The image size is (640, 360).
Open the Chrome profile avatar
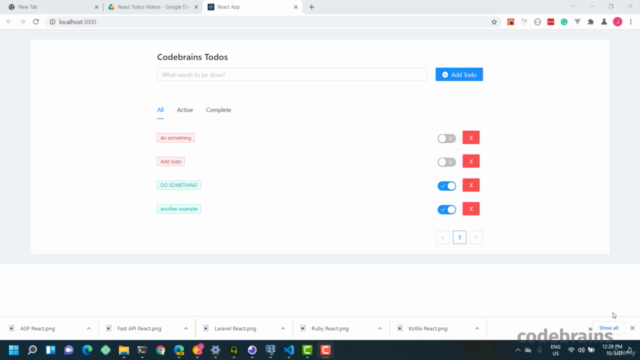pos(618,22)
